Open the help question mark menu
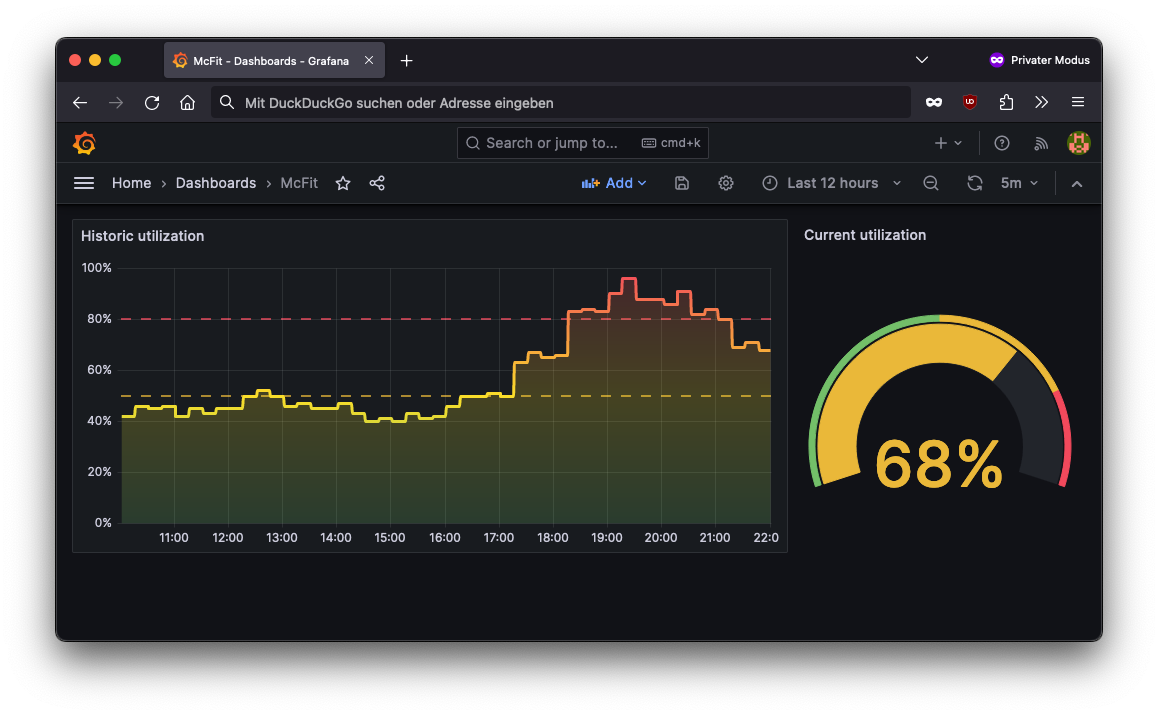This screenshot has height=715, width=1158. coord(1002,143)
